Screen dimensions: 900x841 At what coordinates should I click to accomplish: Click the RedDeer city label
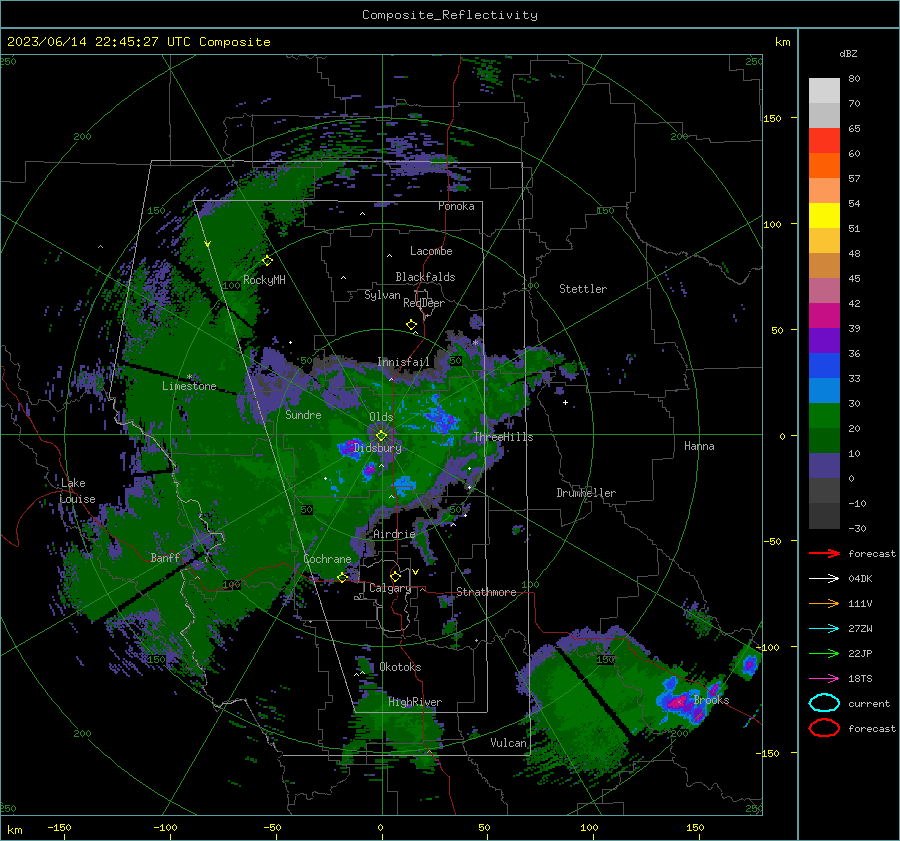424,303
